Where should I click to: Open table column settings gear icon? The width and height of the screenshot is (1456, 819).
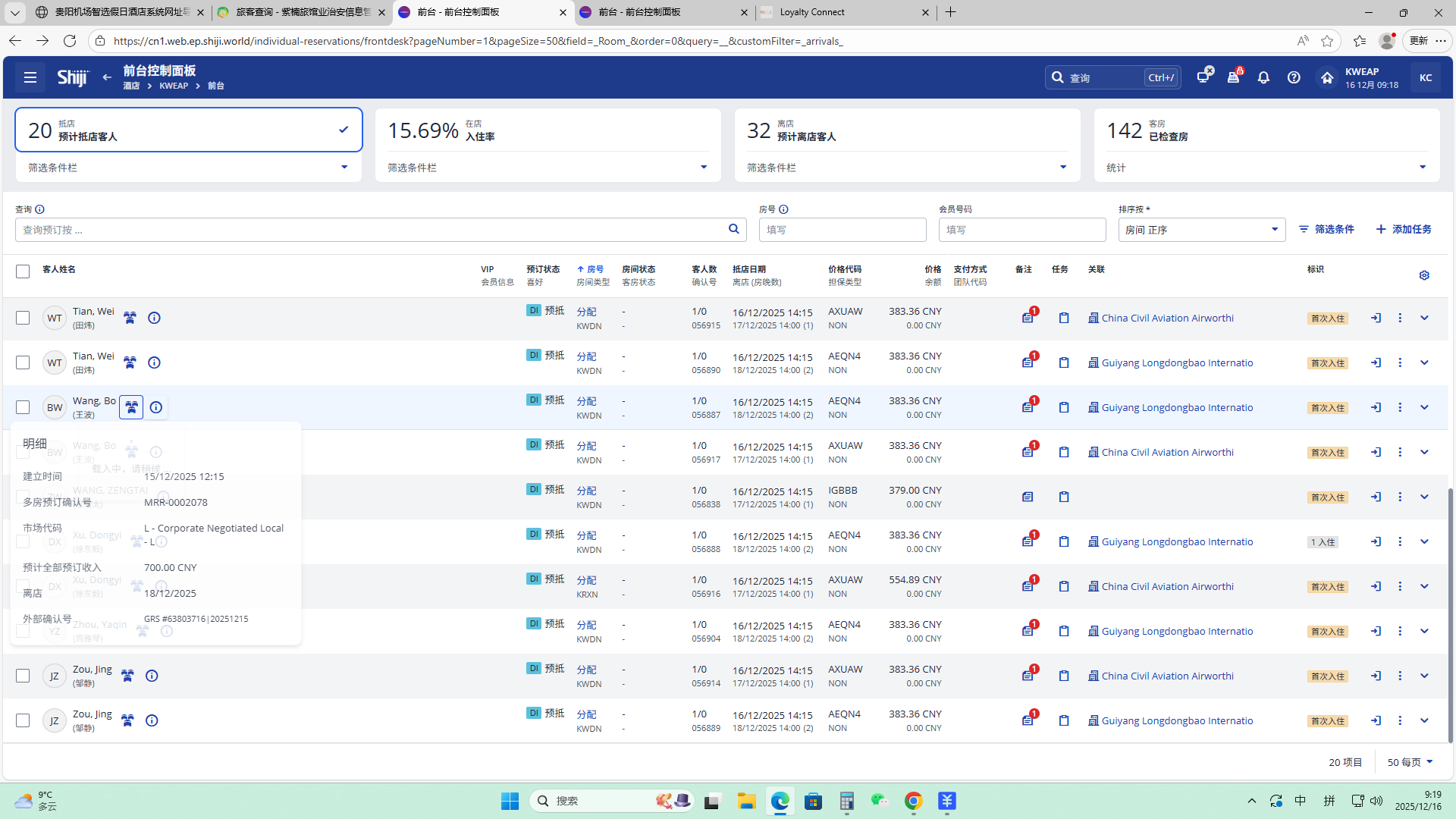coord(1424,275)
